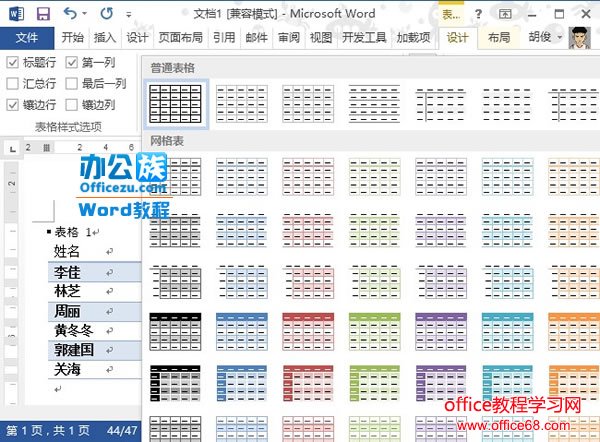This screenshot has height=442, width=600.
Task: Click the Word application icon in title bar
Action: [x=16, y=14]
